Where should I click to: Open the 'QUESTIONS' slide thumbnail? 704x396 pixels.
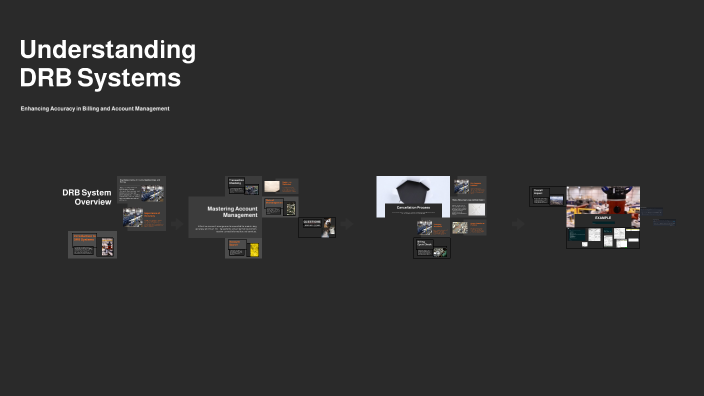pyautogui.click(x=317, y=227)
